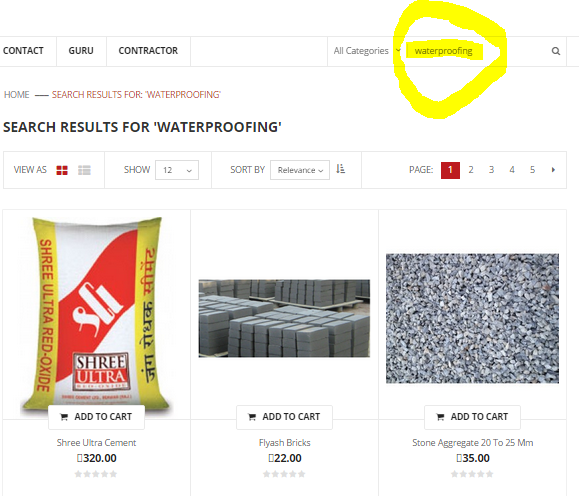This screenshot has width=579, height=496.
Task: Open the Flyash Bricks product link
Action: [x=284, y=442]
